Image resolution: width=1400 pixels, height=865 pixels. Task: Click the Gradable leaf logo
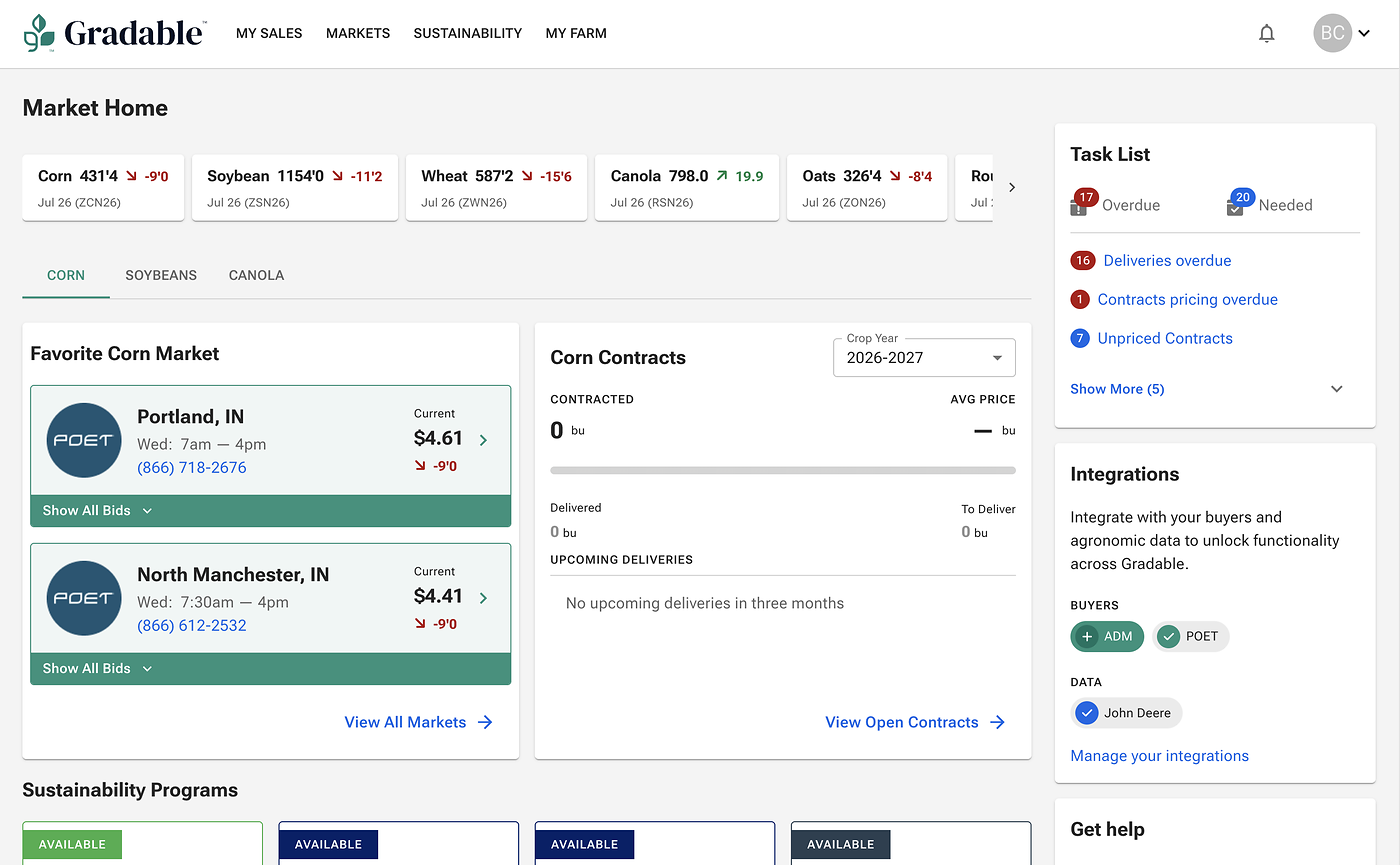coord(39,33)
